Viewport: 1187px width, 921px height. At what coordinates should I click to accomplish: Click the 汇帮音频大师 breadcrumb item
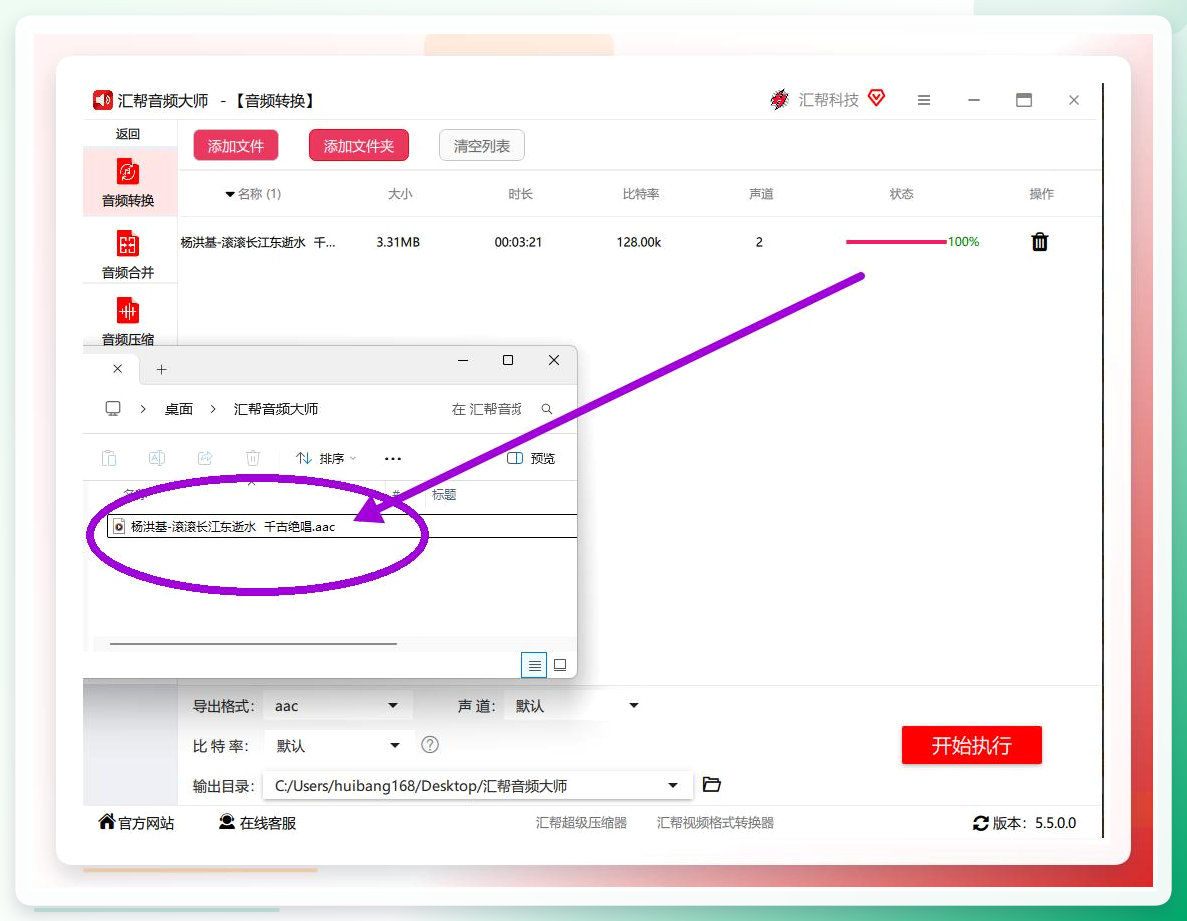(x=276, y=409)
